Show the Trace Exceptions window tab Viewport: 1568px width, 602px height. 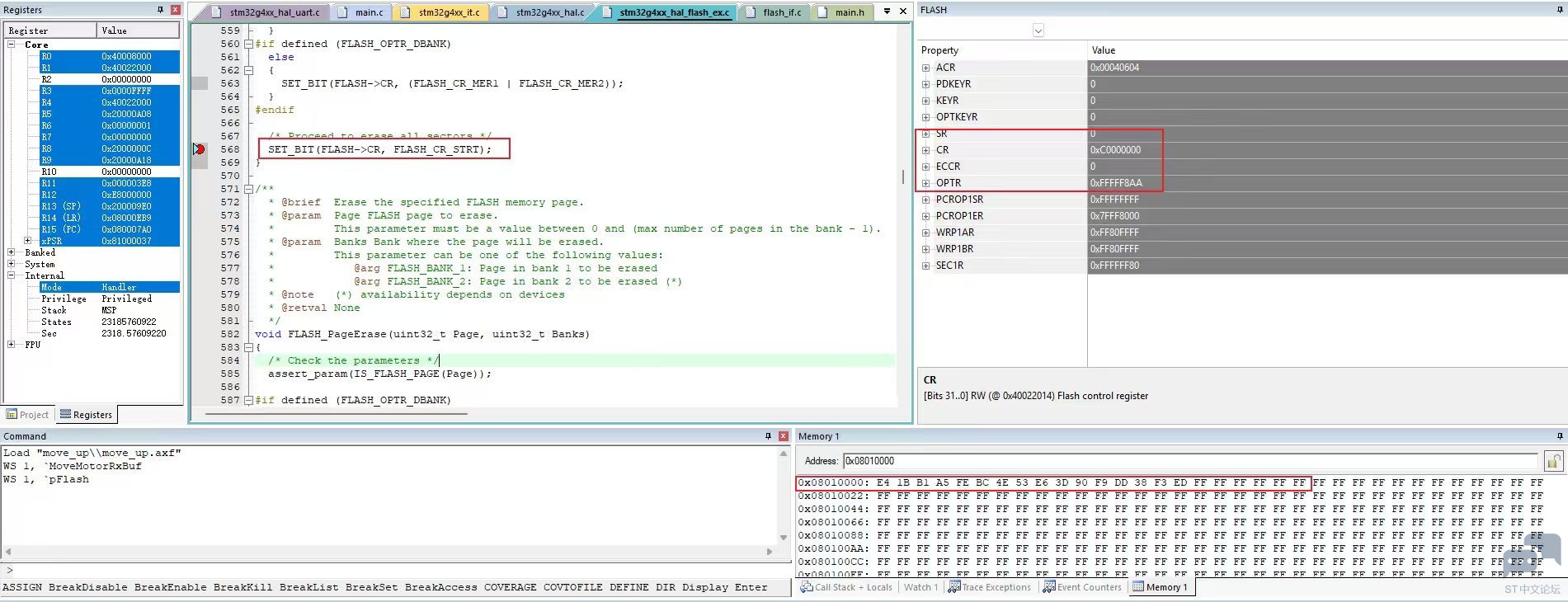click(x=990, y=587)
